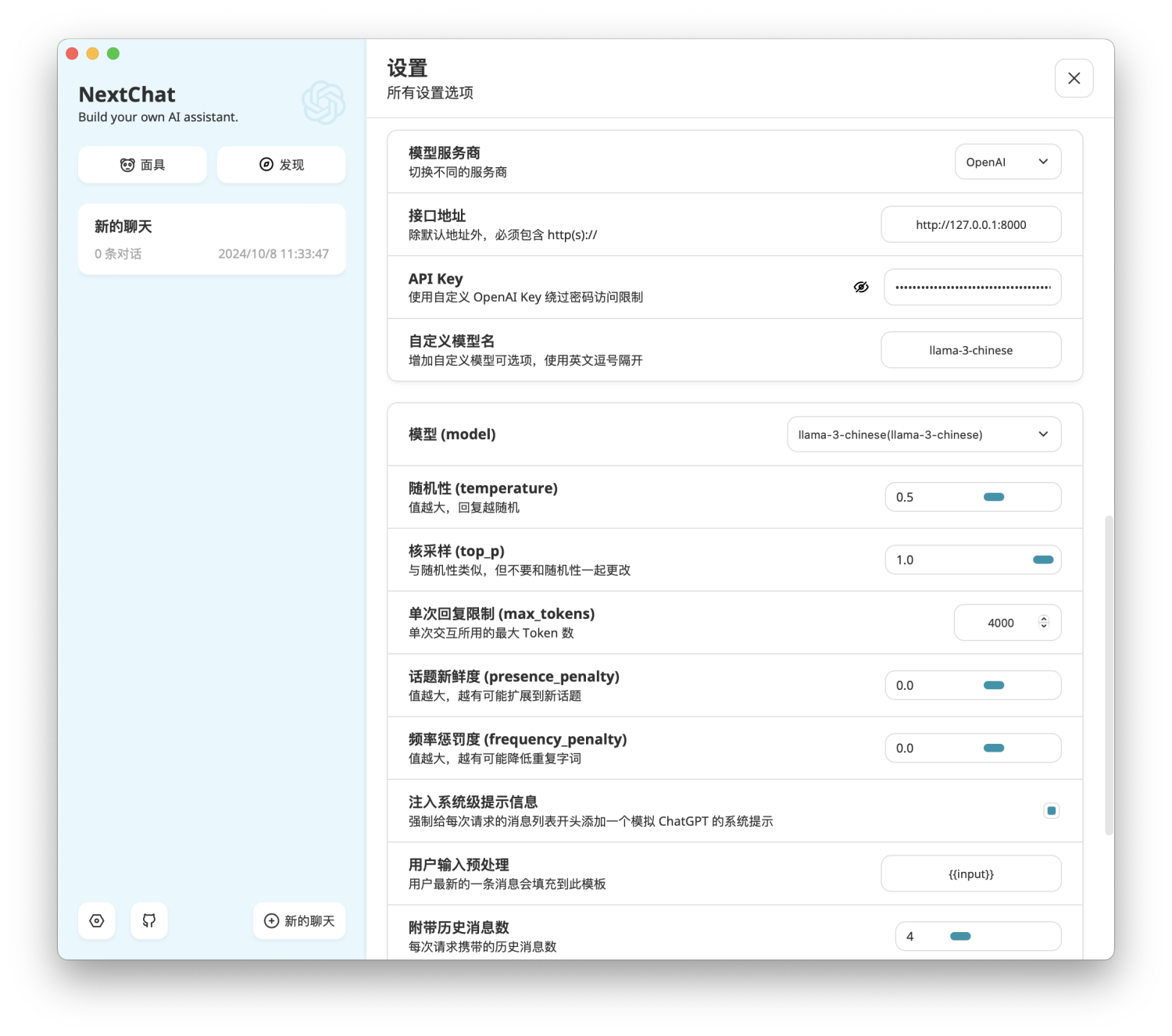Adjust the frequency_penalty slider
1172x1036 pixels.
[x=994, y=748]
